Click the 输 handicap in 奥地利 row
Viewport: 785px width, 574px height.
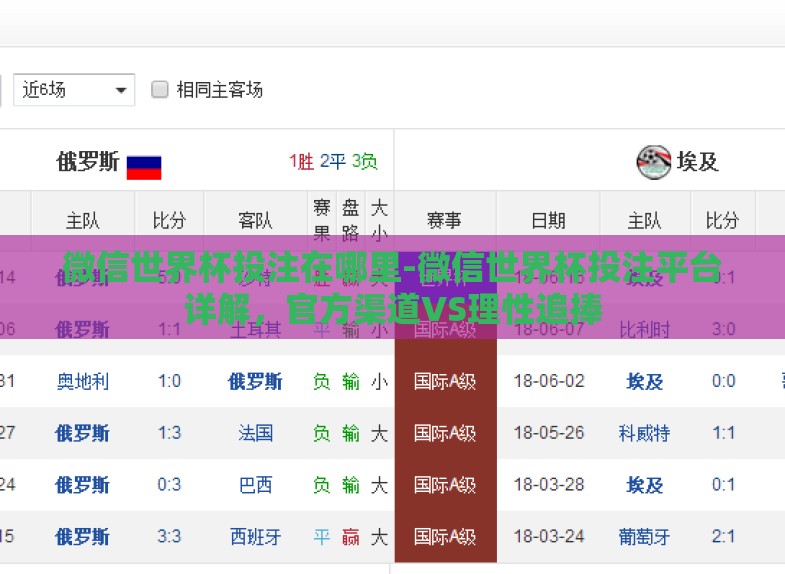350,381
